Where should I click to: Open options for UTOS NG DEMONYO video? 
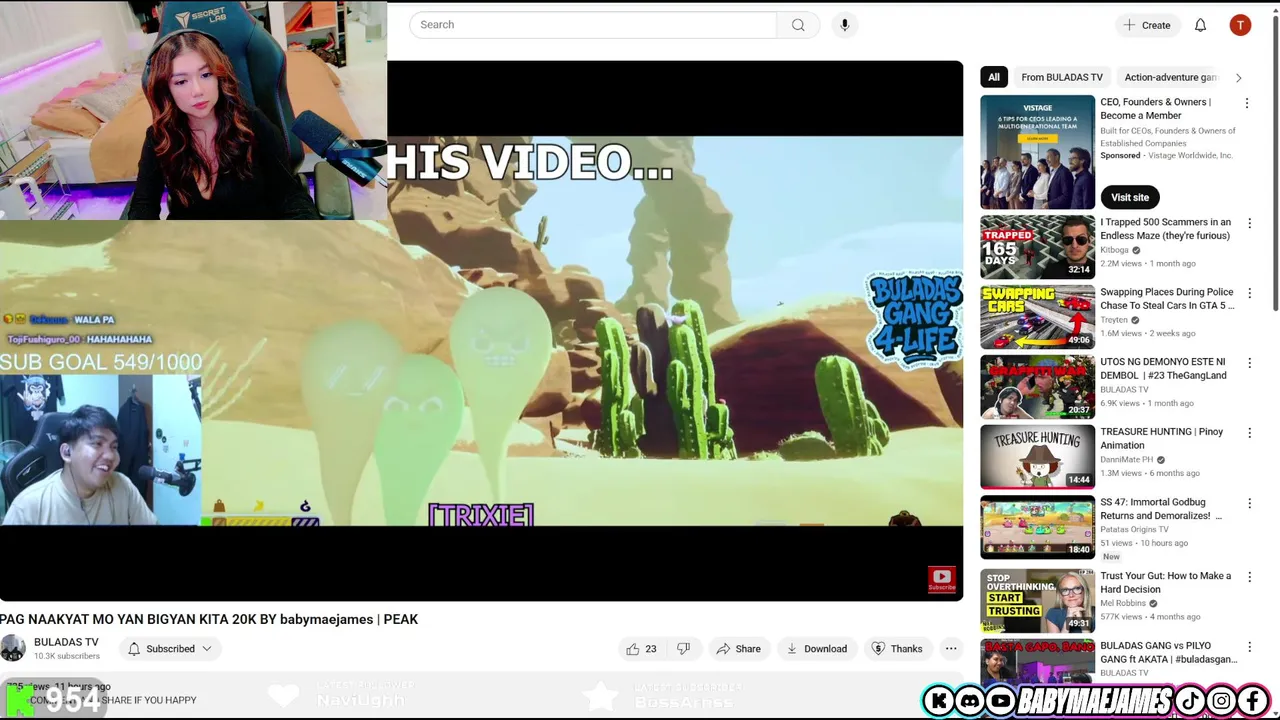1249,363
